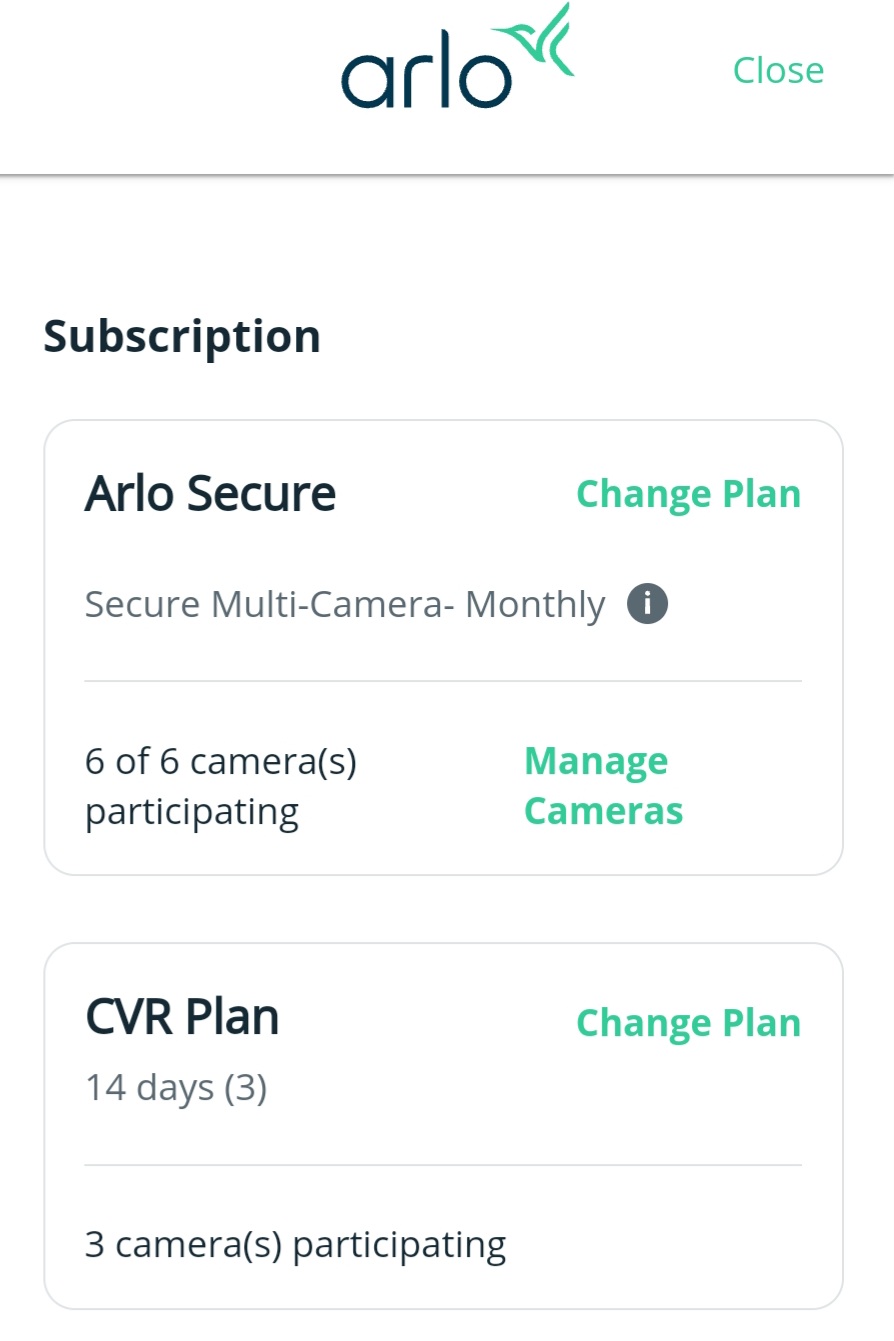This screenshot has width=894, height=1341.
Task: Click 'Secure Multi-Camera- Monthly' label
Action: tap(344, 602)
